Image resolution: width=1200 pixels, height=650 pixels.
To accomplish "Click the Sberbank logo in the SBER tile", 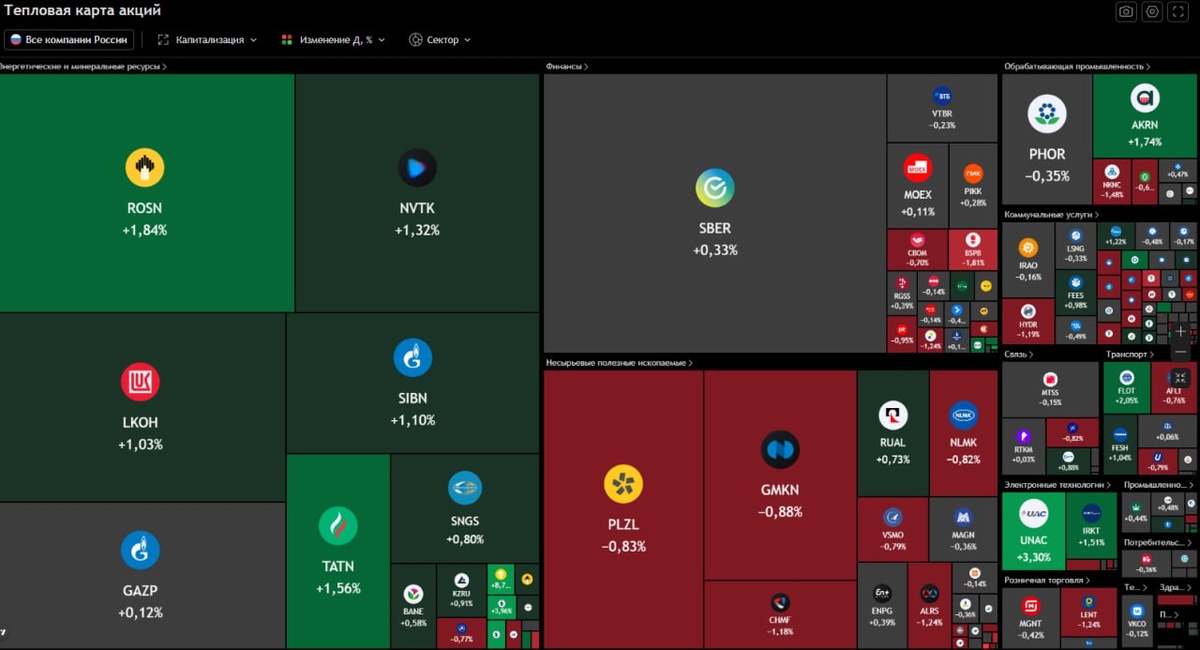I will 715,188.
